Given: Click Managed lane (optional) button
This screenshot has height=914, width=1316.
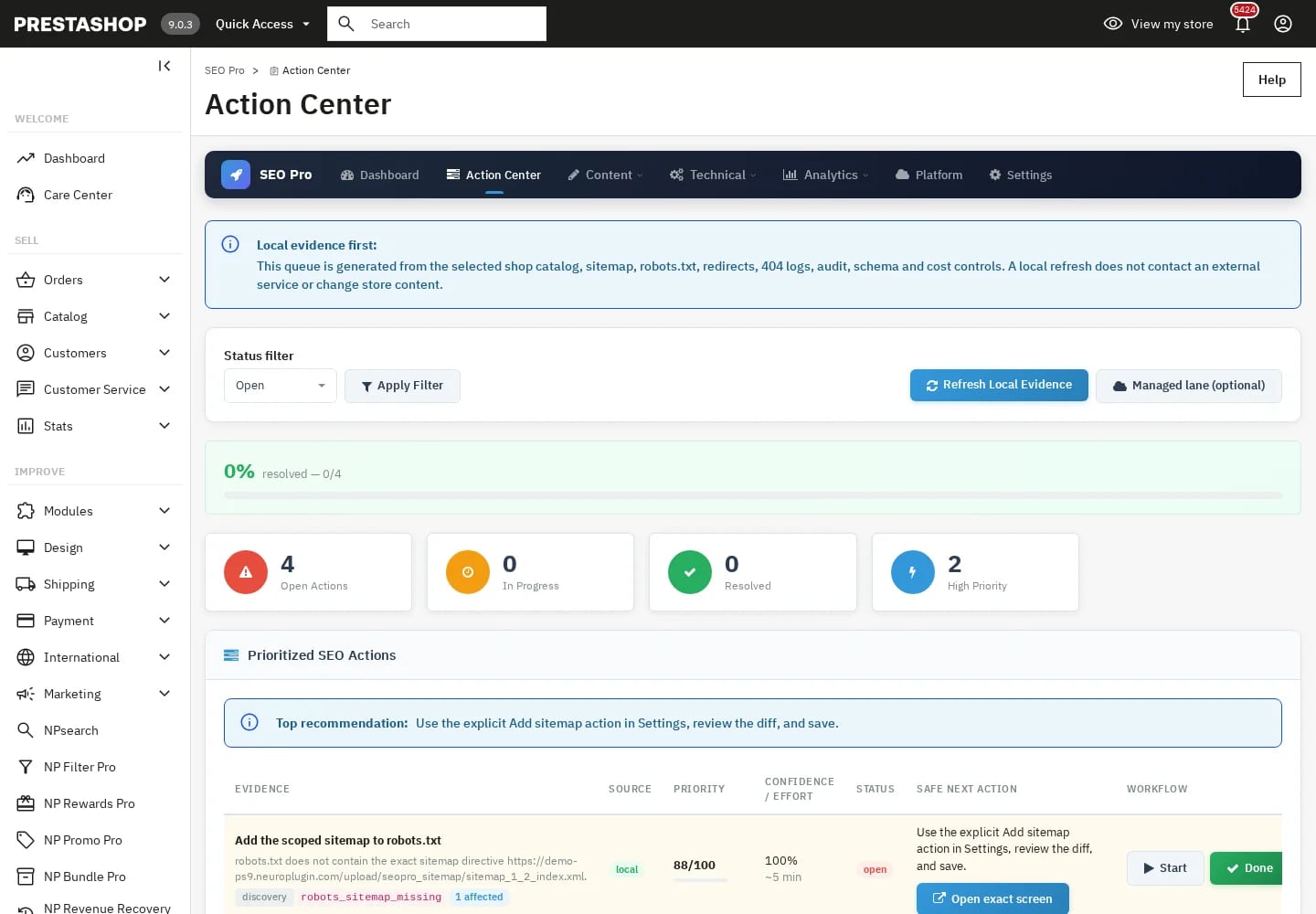Looking at the screenshot, I should point(1189,386).
